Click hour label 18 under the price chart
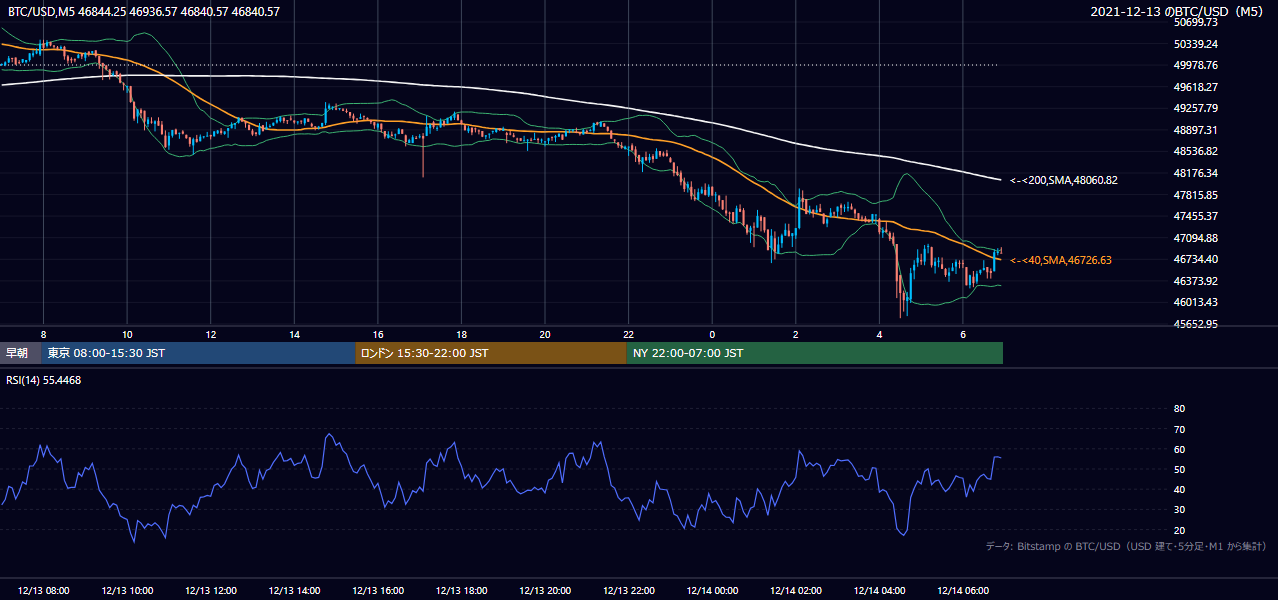 (x=461, y=334)
